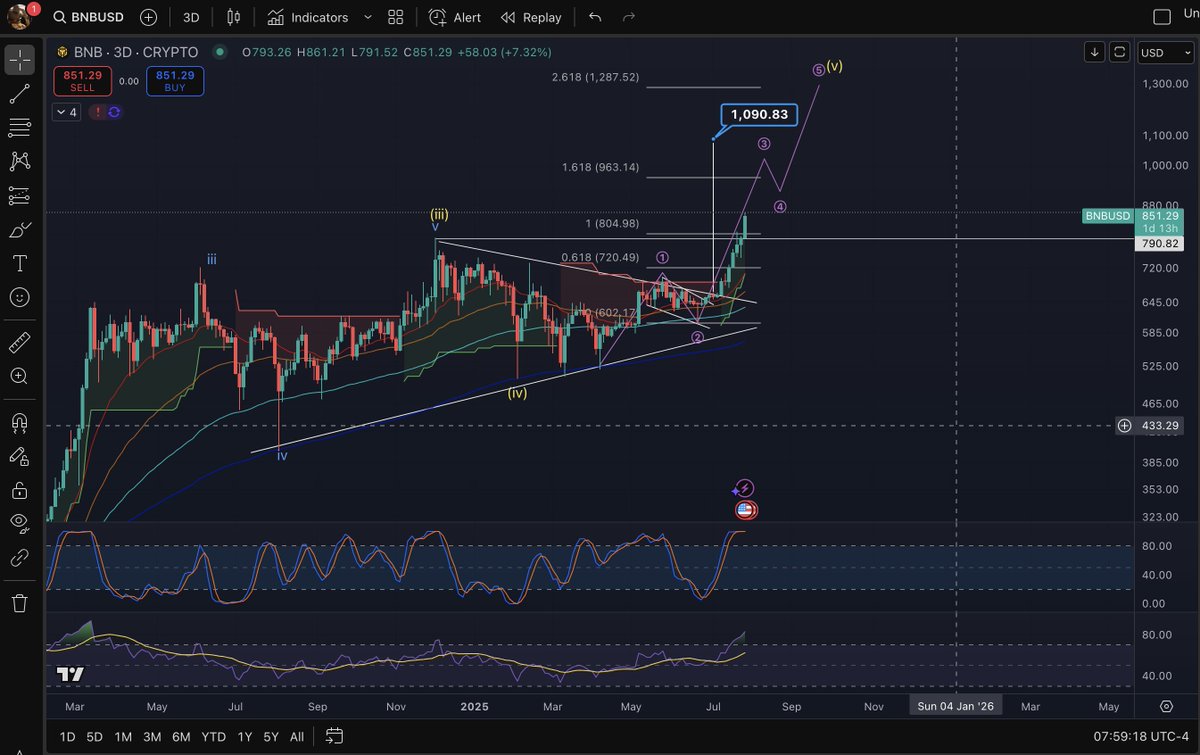Image resolution: width=1200 pixels, height=755 pixels.
Task: Expand the indicator favorites dropdown arrow
Action: pos(367,17)
